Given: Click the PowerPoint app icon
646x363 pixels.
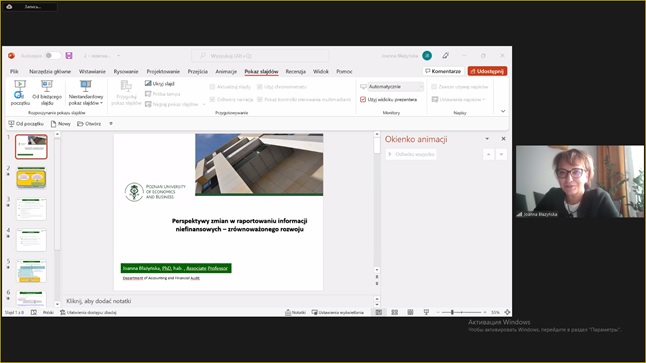Looking at the screenshot, I should pos(11,56).
